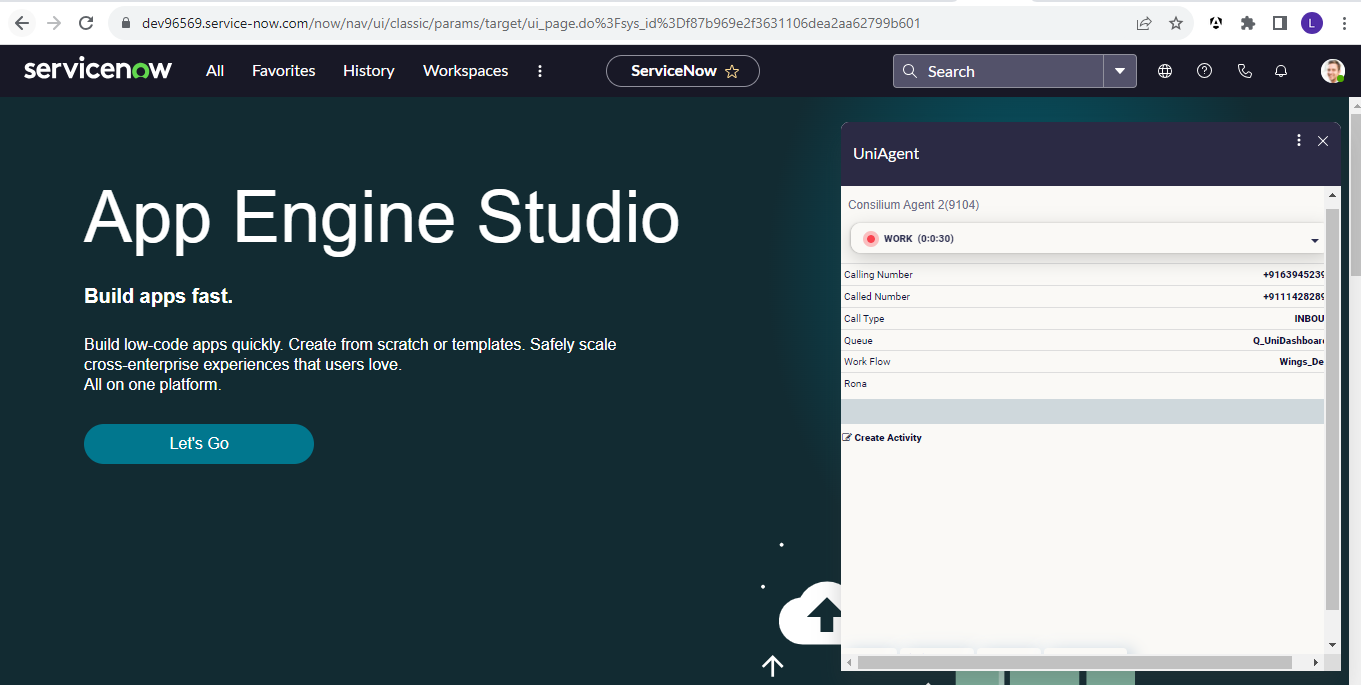Screen dimensions: 1361x685
Task: Click the UniAgent scroll right arrow
Action: 1314,662
